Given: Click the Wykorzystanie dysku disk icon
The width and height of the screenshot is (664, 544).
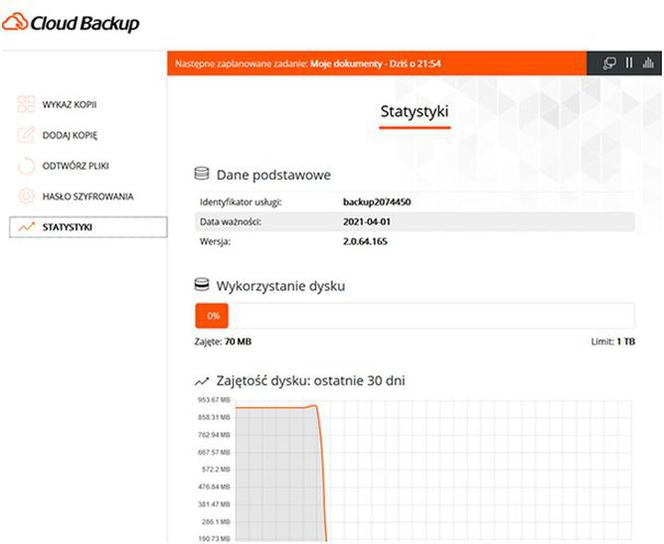Looking at the screenshot, I should 202,284.
